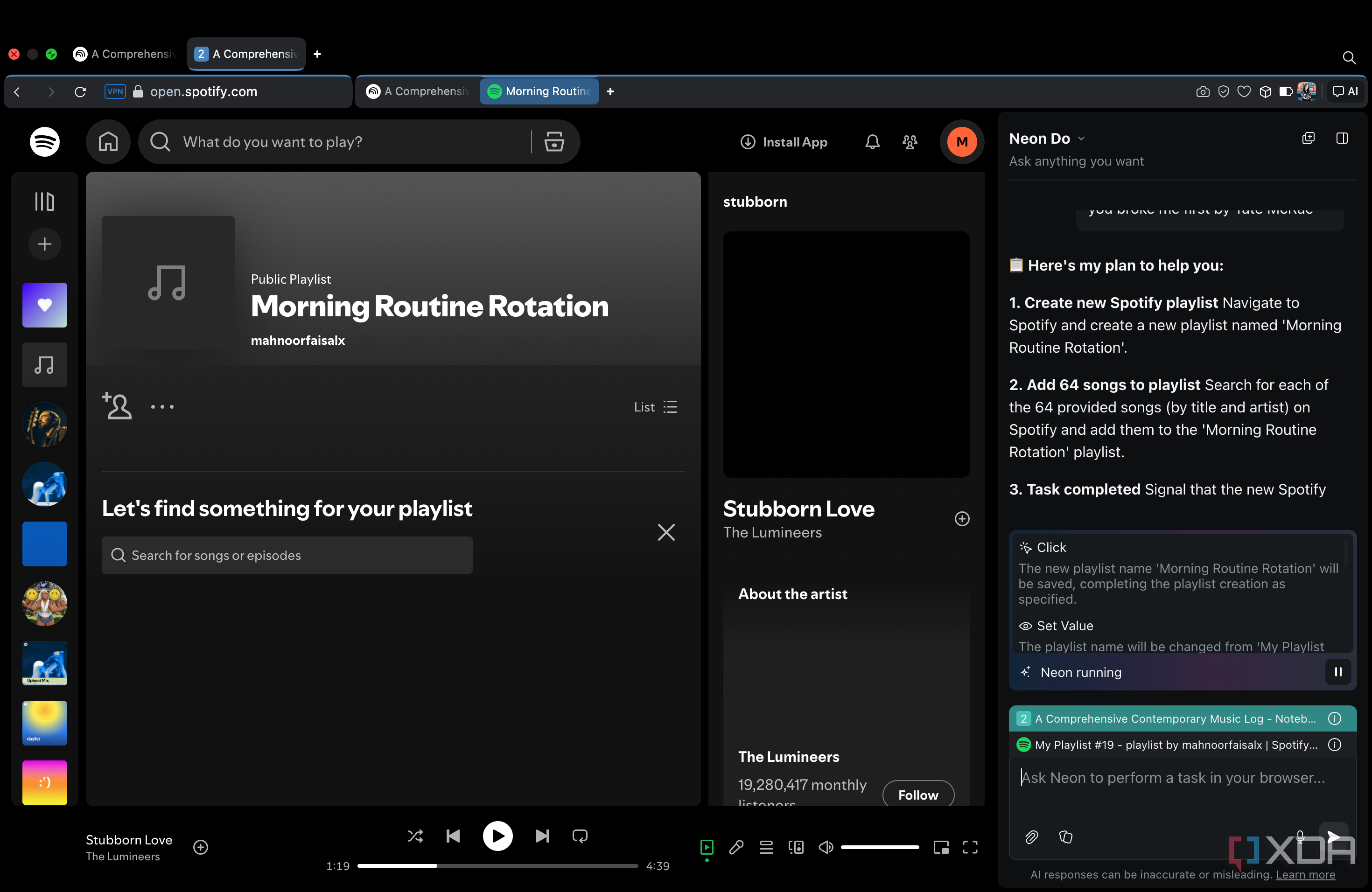Skip to the next track
The image size is (1372, 892).
click(542, 836)
